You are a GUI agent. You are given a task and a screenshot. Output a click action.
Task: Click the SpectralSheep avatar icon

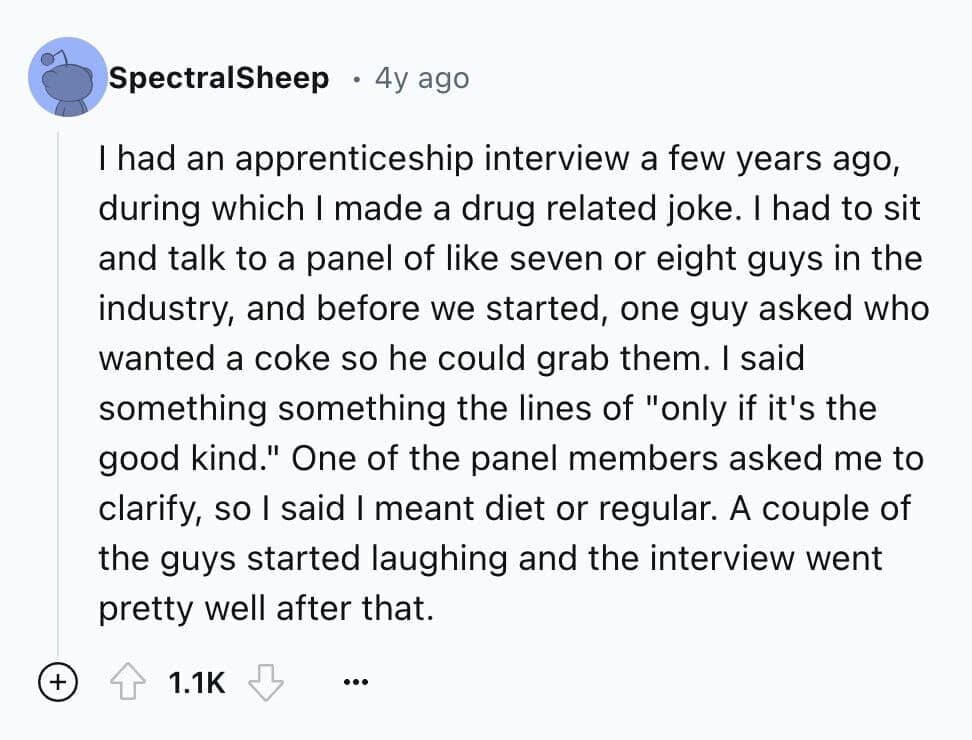(x=68, y=77)
